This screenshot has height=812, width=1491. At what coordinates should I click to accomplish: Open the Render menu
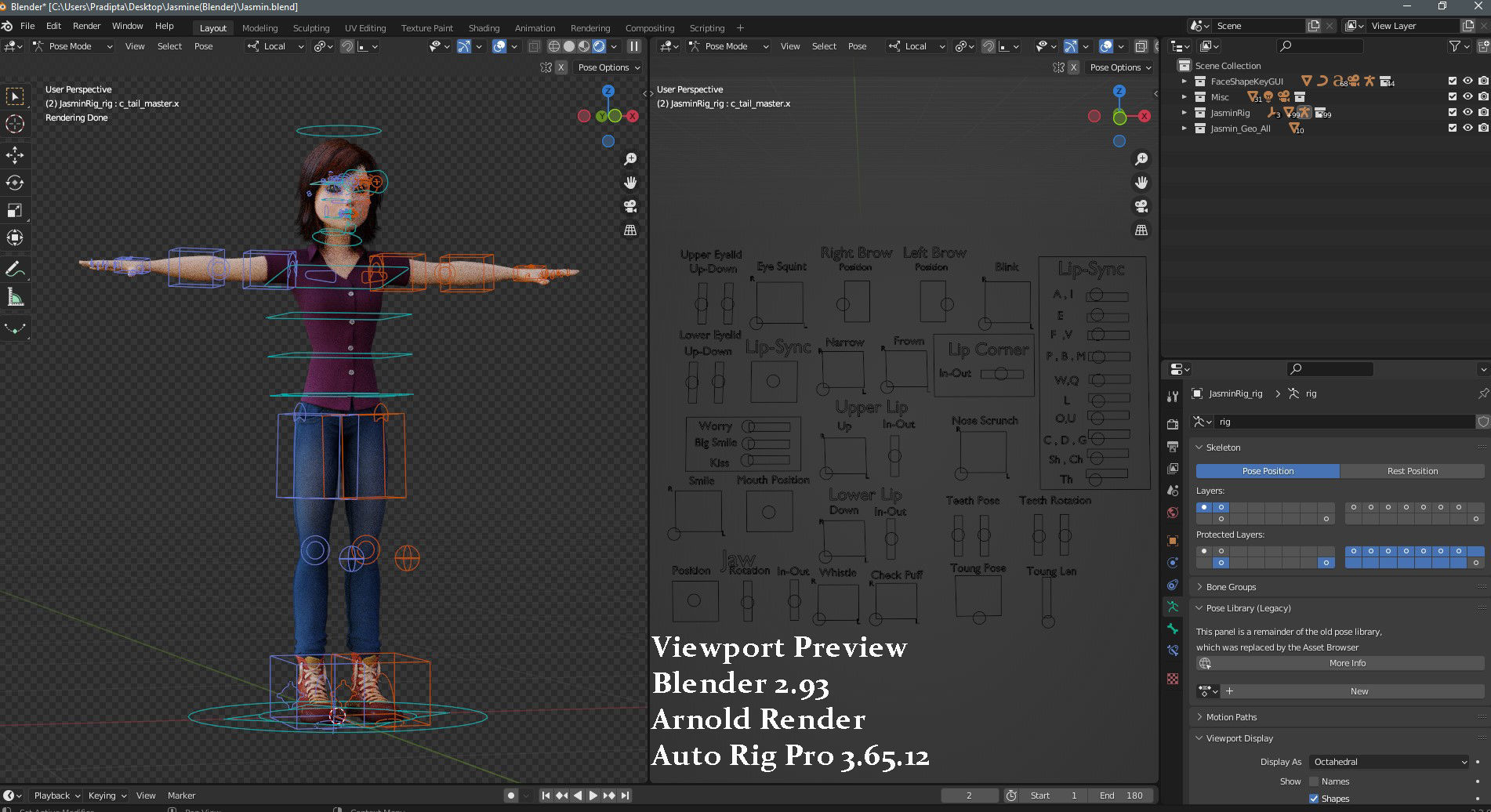(86, 26)
